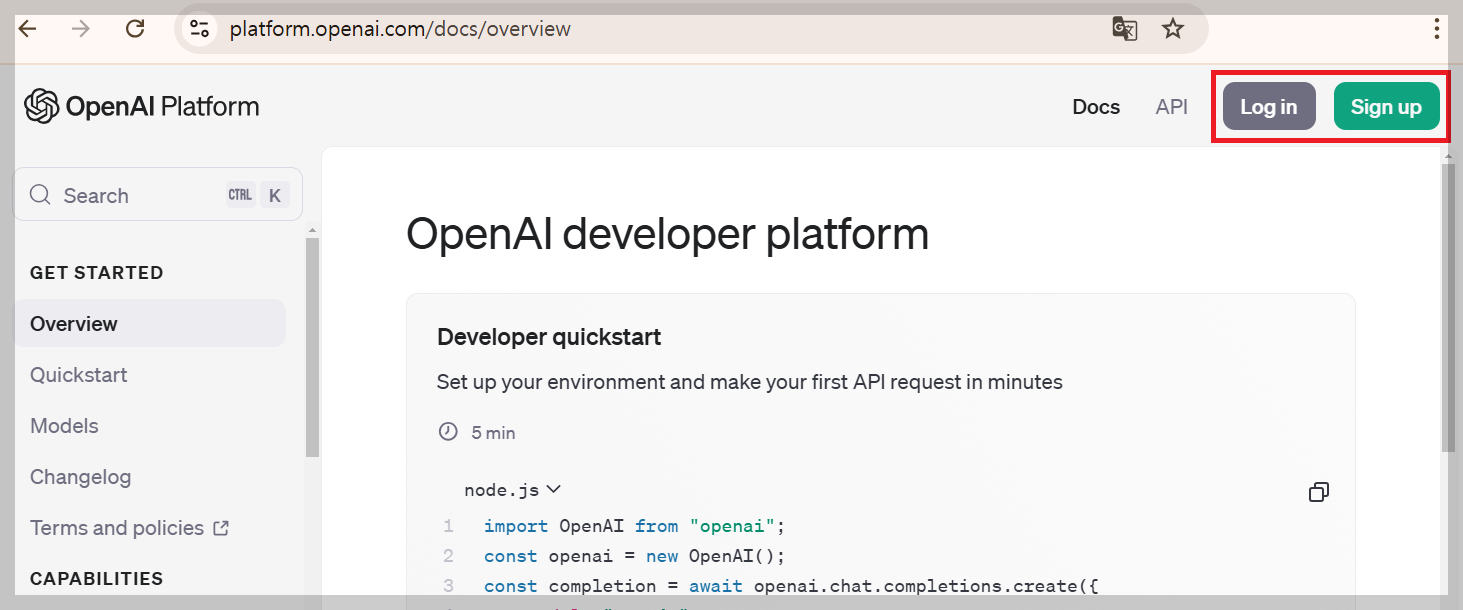Screen dimensions: 1463x610
Task: Select Overview in the sidebar
Action: [150, 323]
